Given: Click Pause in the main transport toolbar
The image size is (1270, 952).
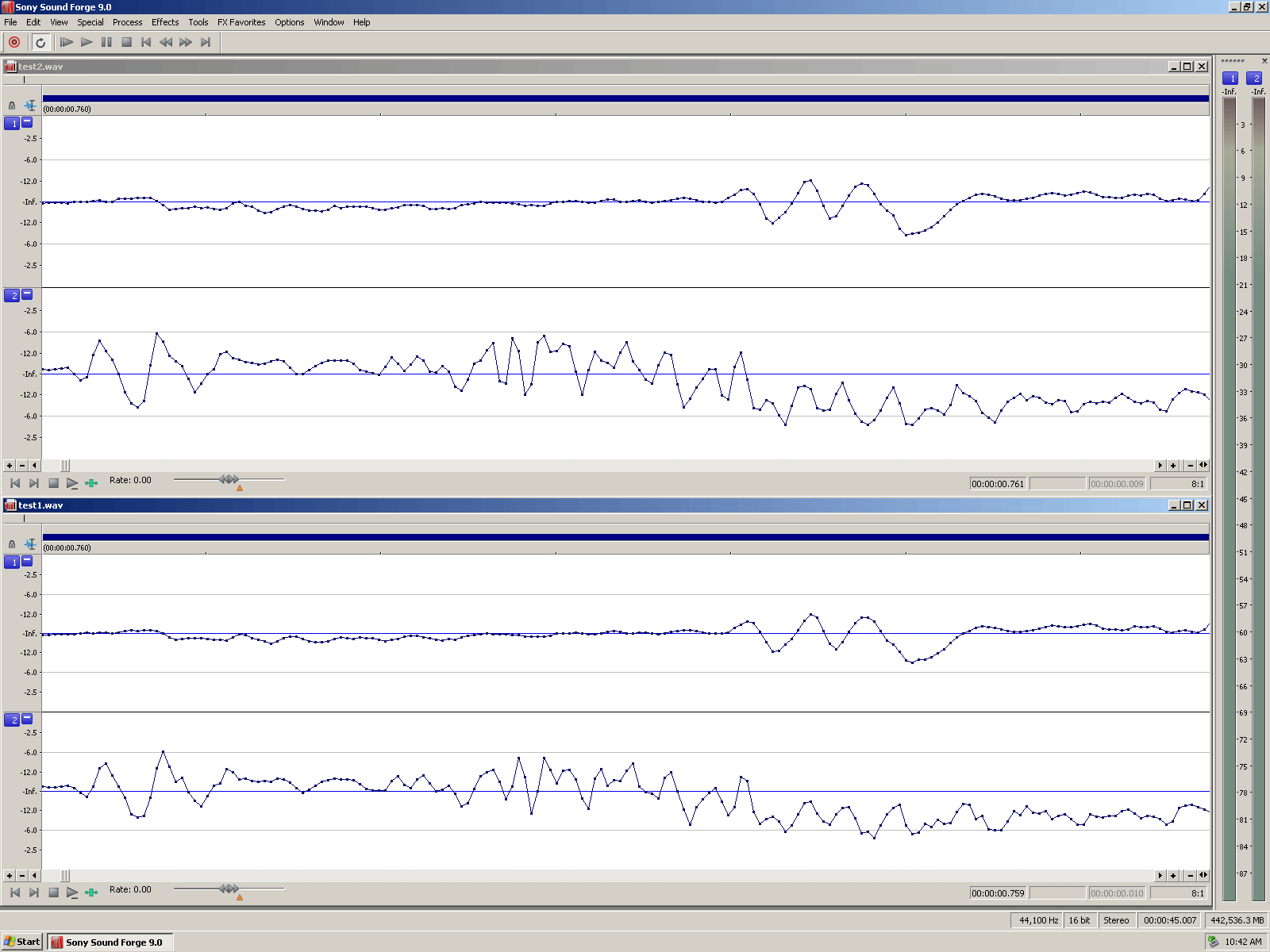Looking at the screenshot, I should pos(106,42).
